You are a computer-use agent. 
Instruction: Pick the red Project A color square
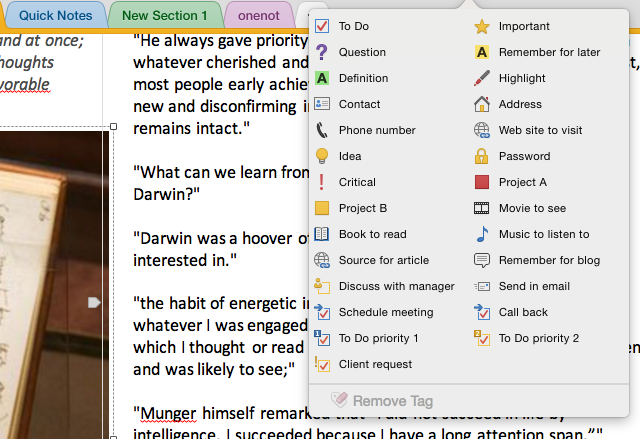point(482,182)
